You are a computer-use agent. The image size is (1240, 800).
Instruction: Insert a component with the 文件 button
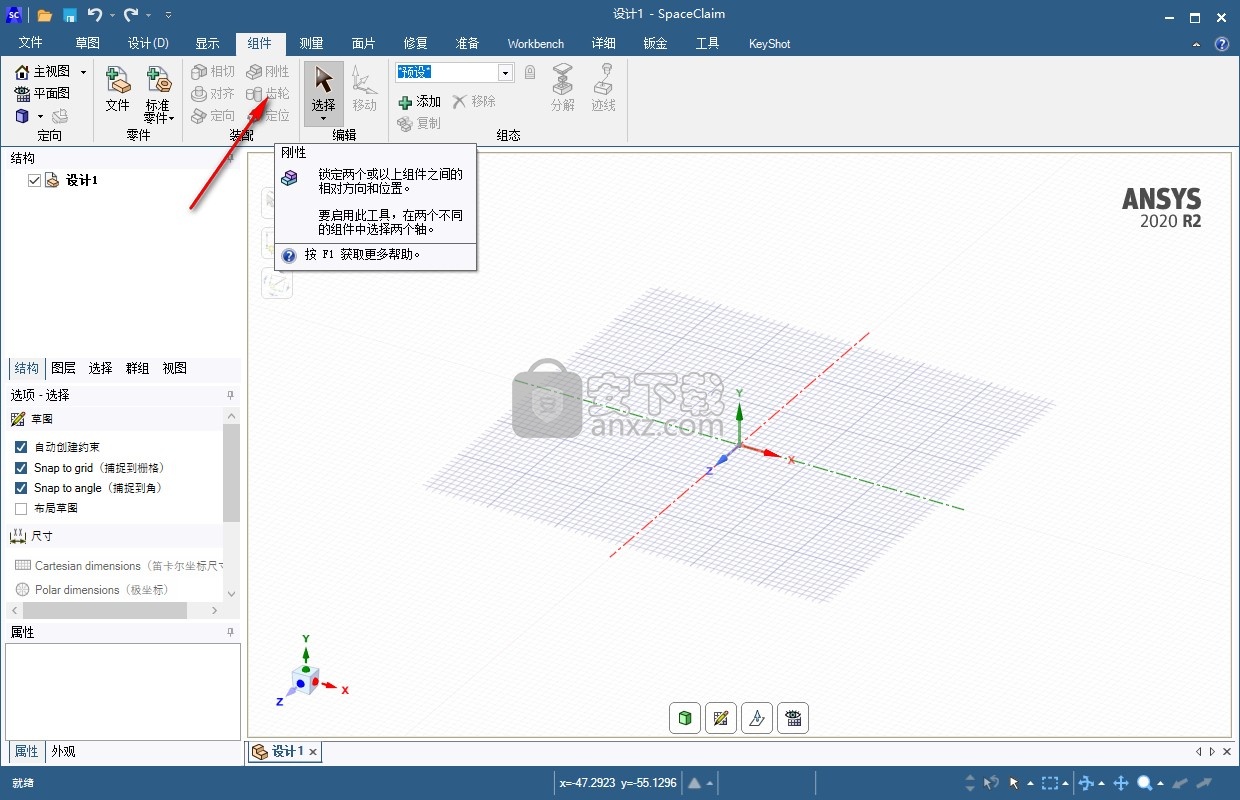pyautogui.click(x=118, y=88)
